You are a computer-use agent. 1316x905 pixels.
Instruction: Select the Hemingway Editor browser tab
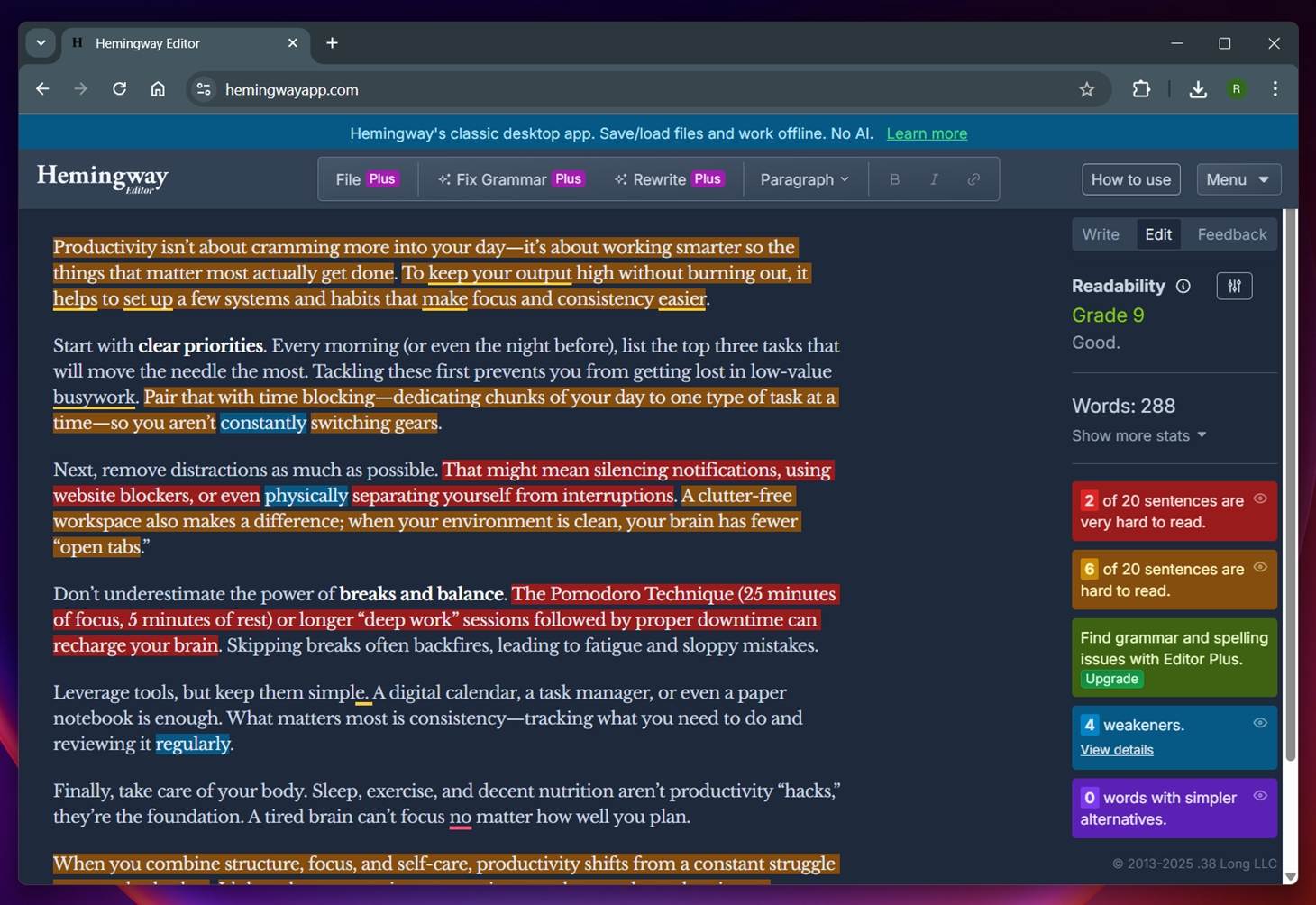[185, 43]
